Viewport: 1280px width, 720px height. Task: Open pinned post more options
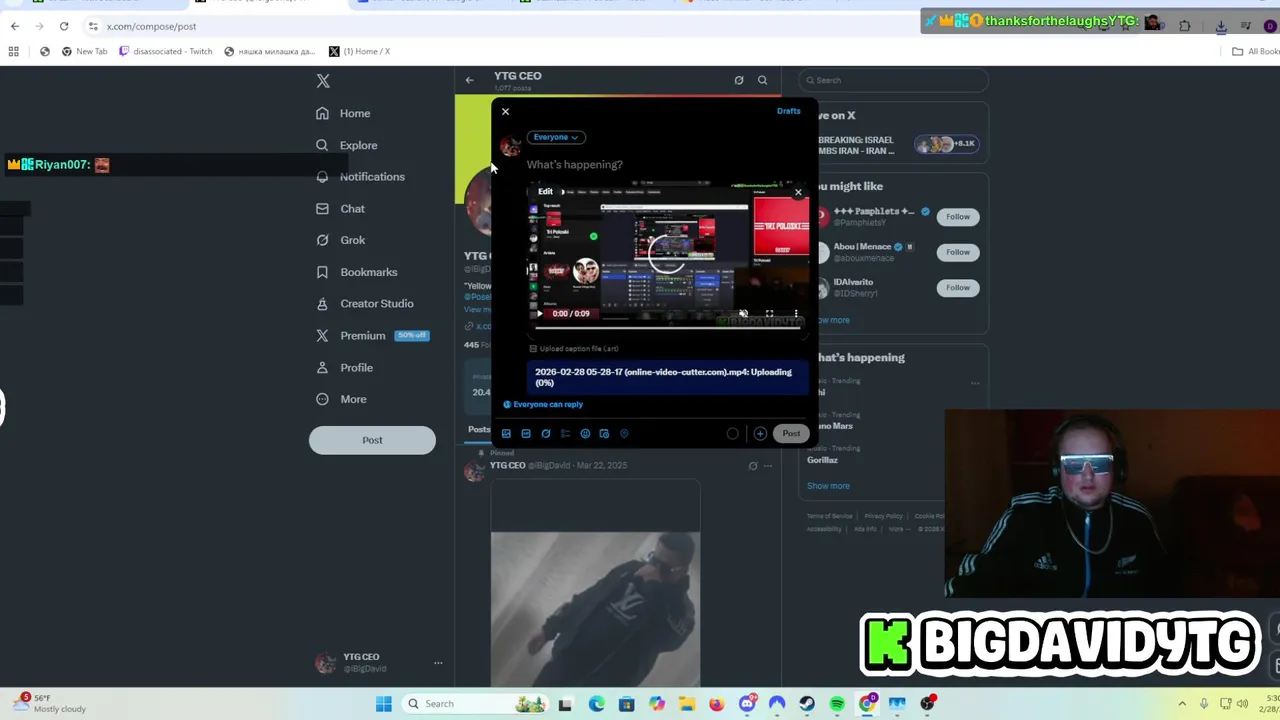tap(768, 466)
